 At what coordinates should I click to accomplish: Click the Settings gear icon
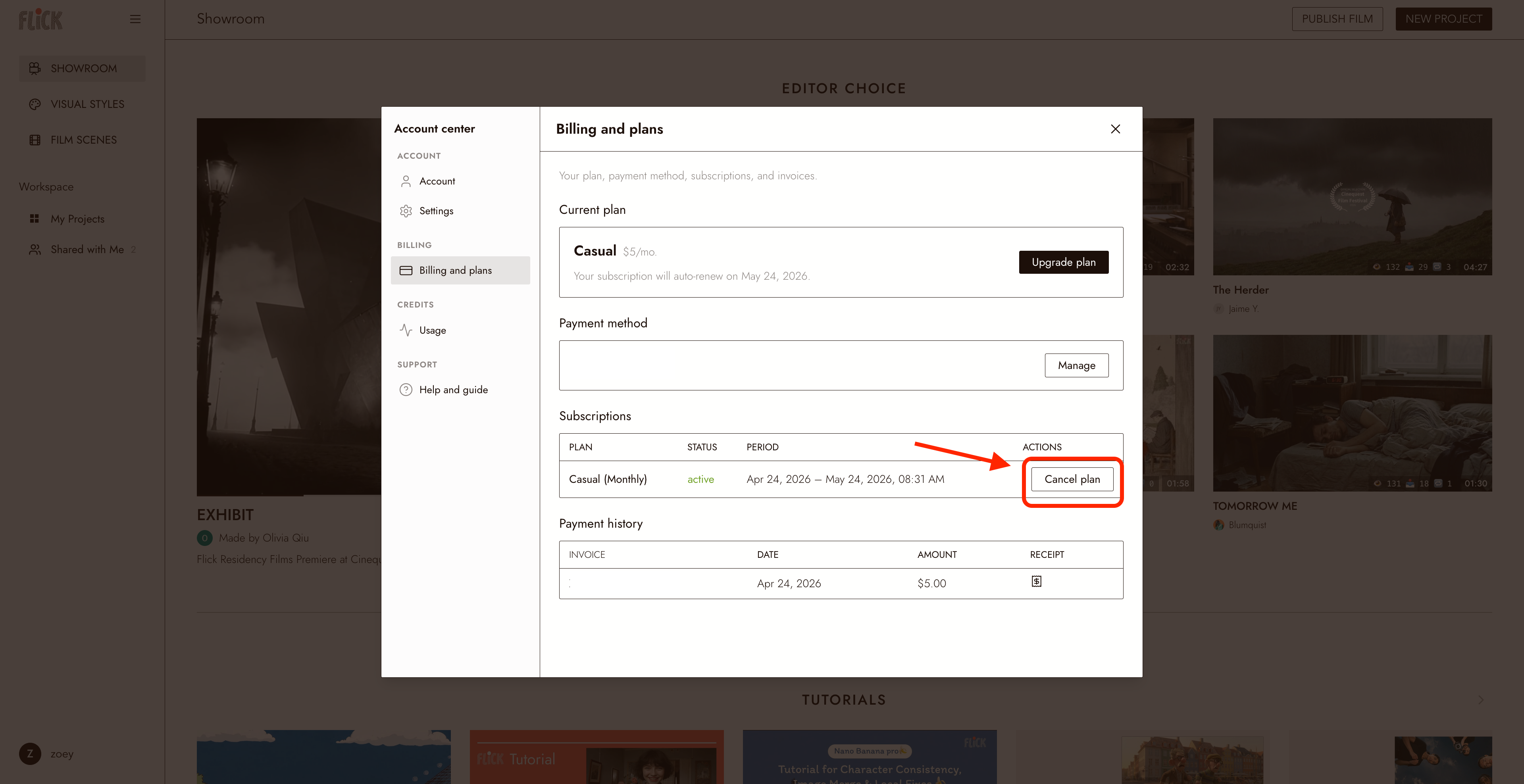[406, 211]
